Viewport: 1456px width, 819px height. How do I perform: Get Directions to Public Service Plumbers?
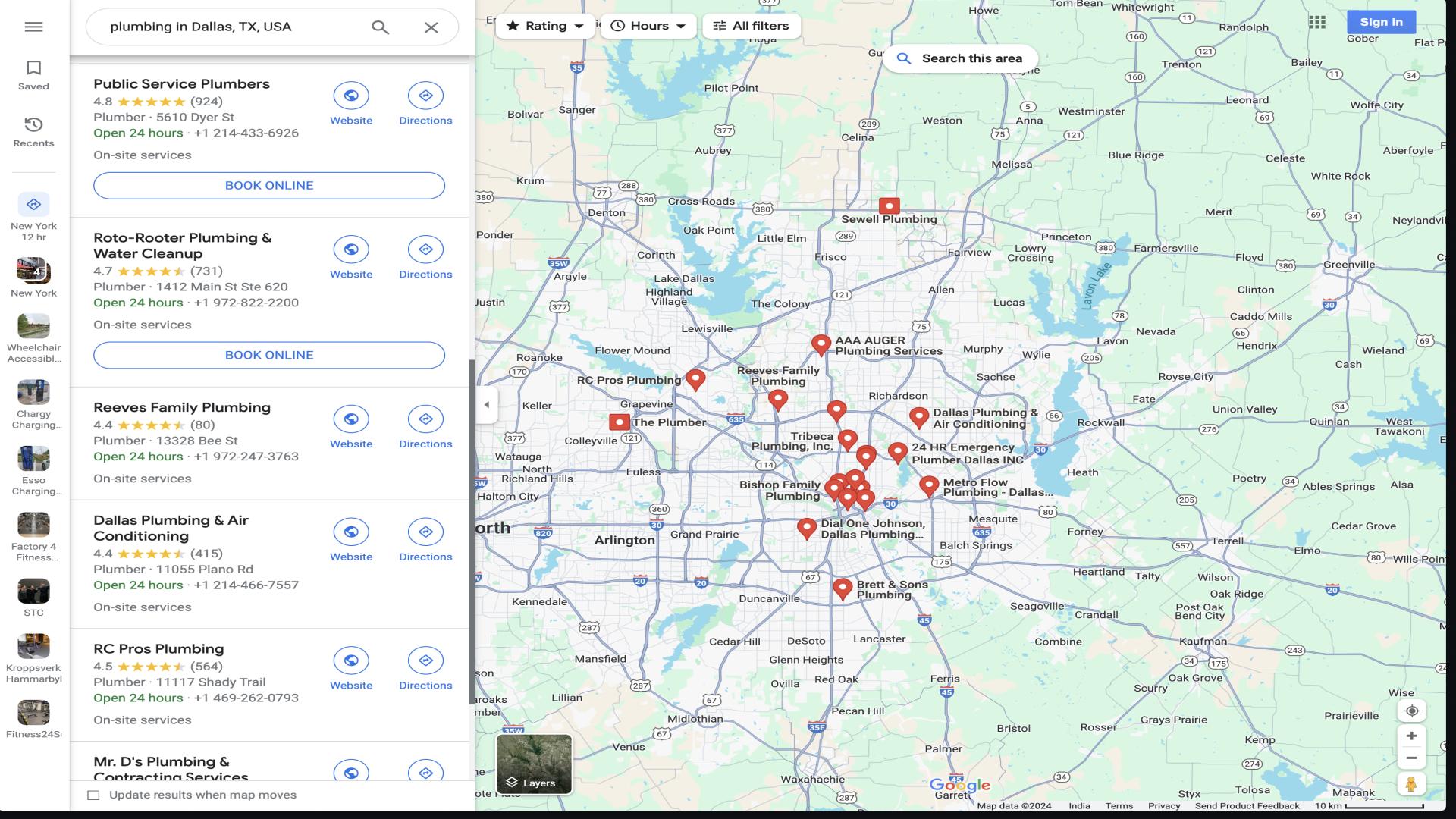coord(425,105)
